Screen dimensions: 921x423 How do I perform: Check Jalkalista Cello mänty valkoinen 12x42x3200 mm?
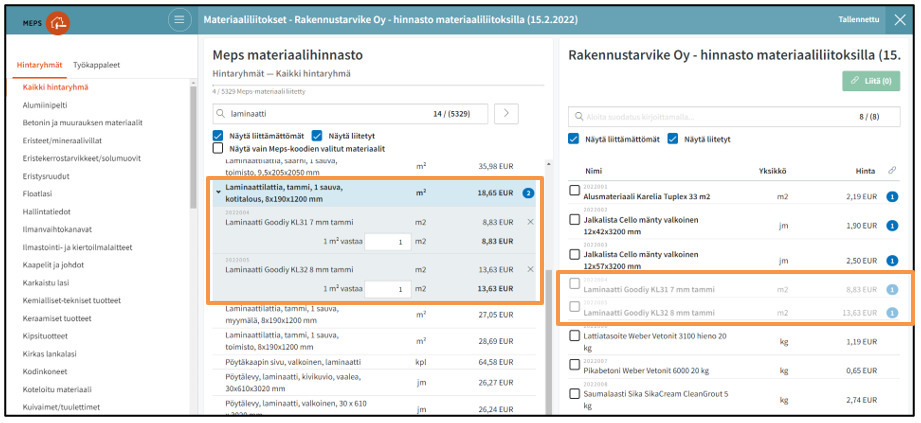(x=574, y=219)
